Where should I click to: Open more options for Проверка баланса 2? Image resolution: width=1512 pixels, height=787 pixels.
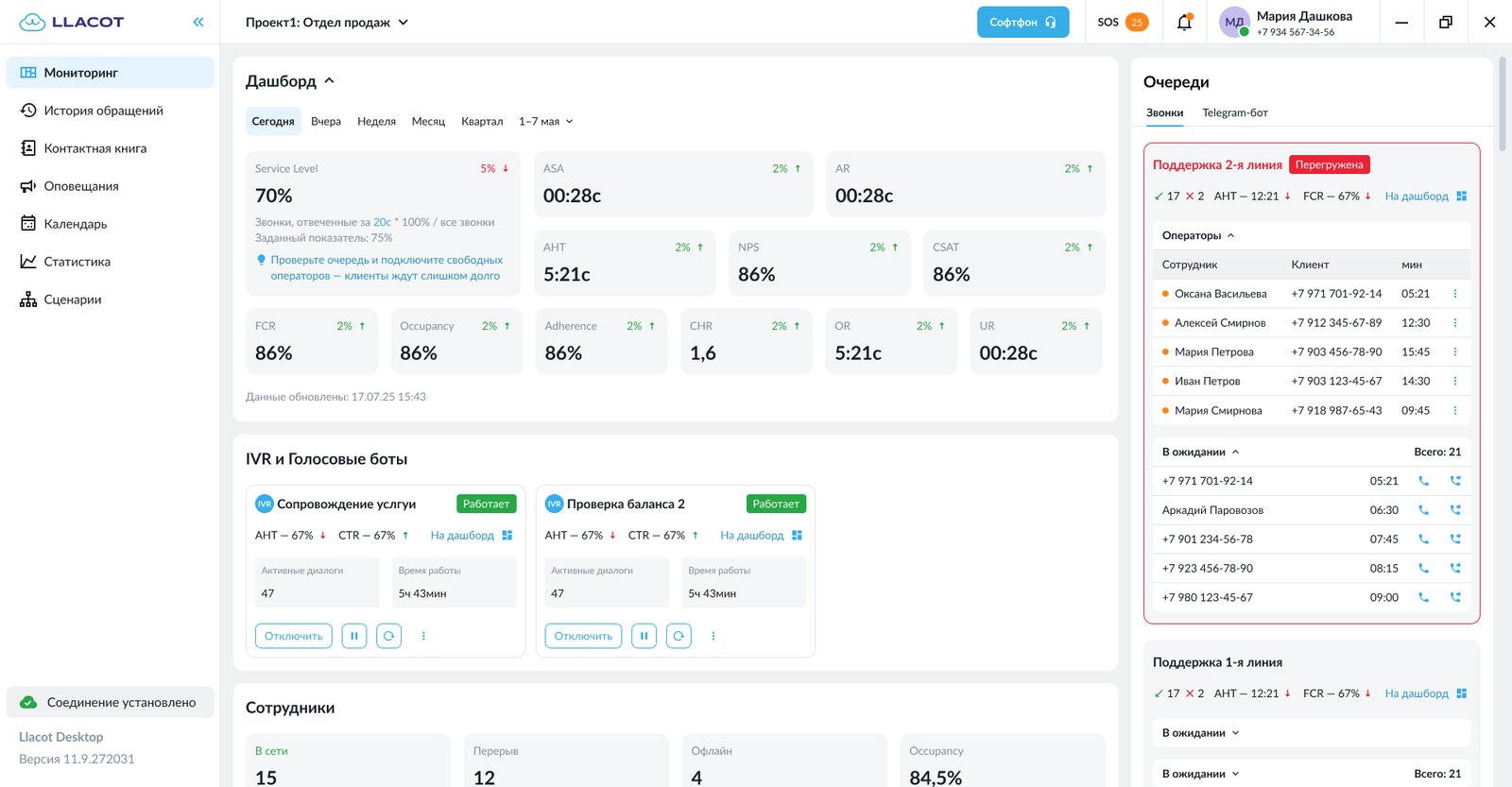pyautogui.click(x=713, y=636)
